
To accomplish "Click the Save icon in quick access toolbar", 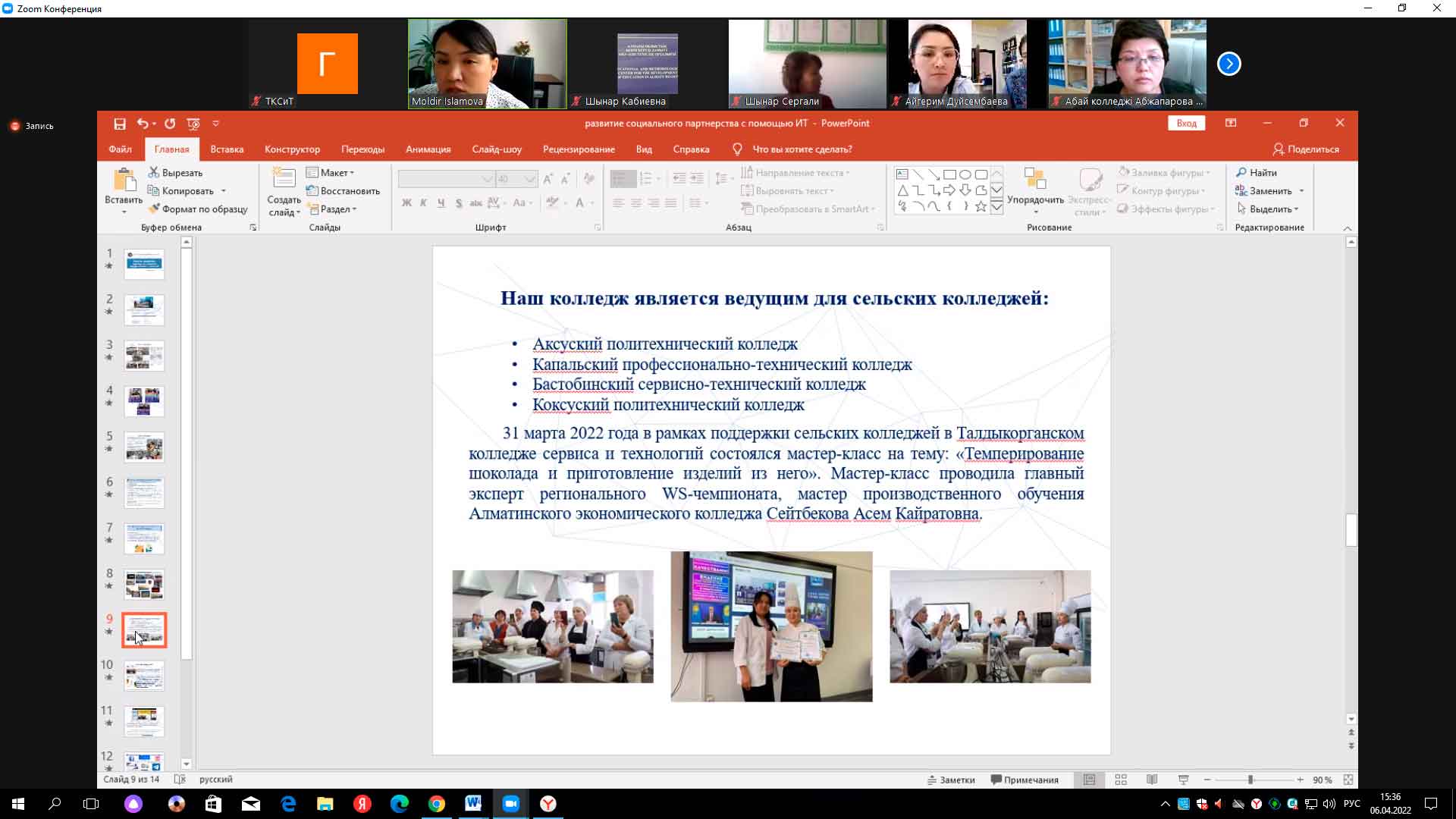I will point(120,124).
